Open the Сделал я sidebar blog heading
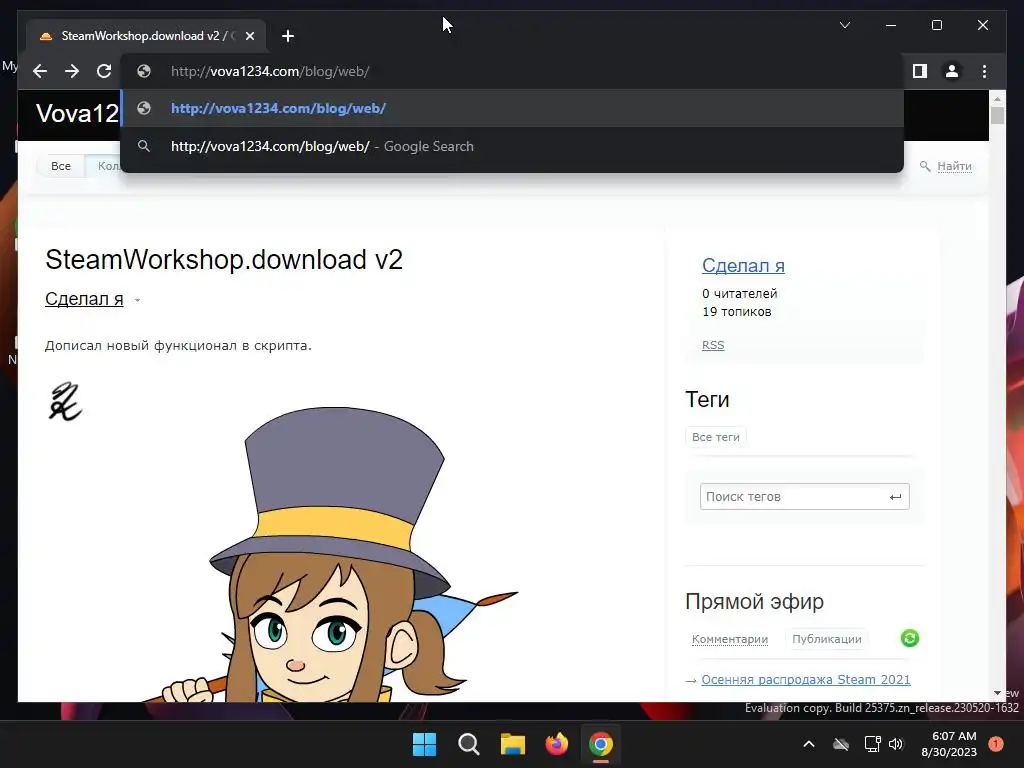 (743, 265)
